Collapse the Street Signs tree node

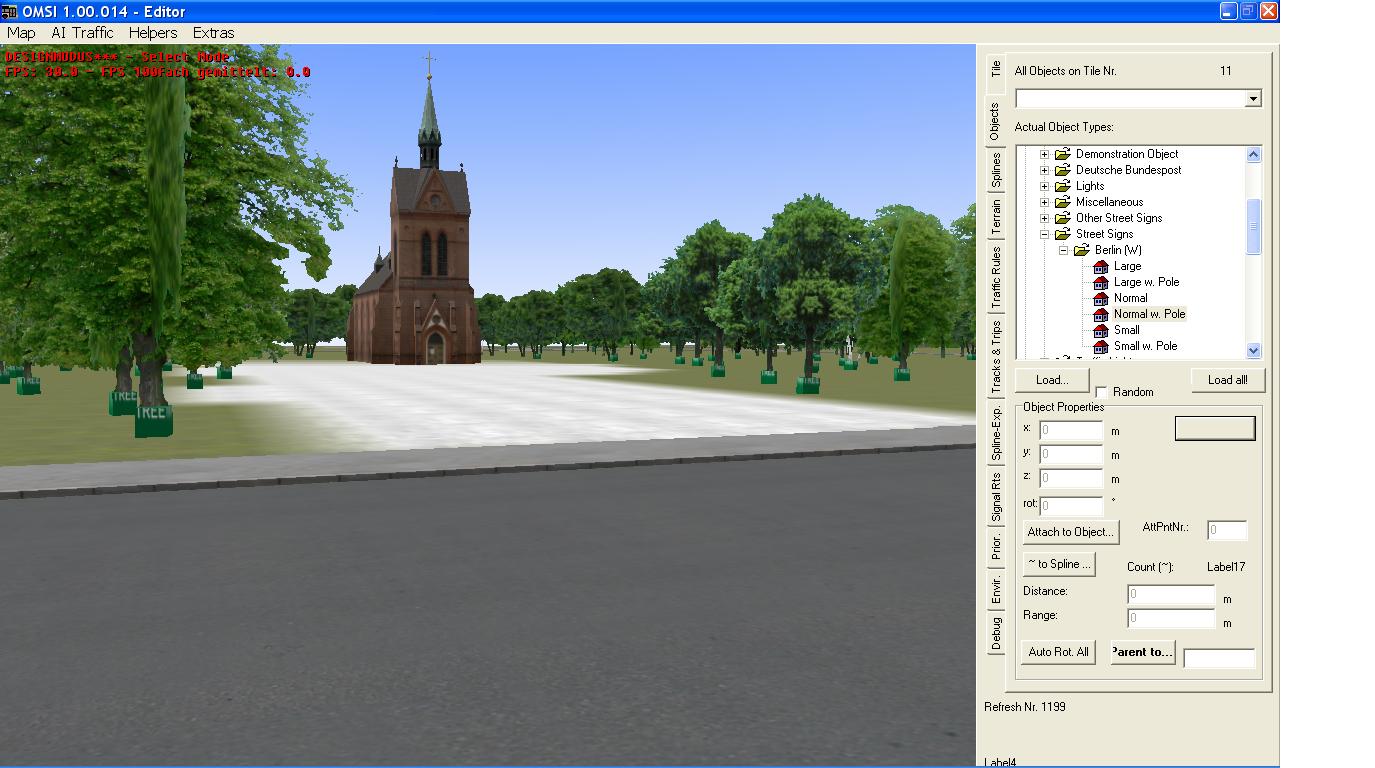click(1044, 235)
